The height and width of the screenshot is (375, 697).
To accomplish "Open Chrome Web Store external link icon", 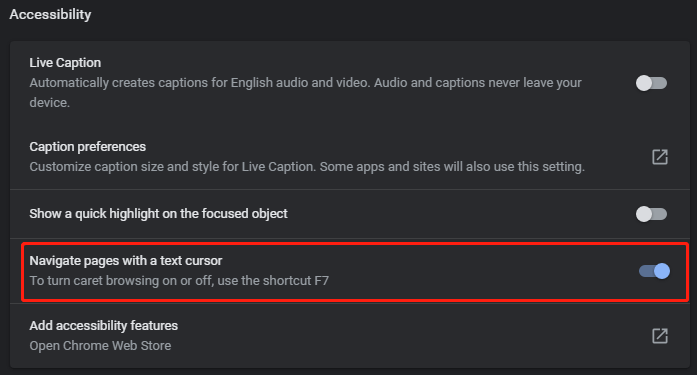I will pos(660,336).
